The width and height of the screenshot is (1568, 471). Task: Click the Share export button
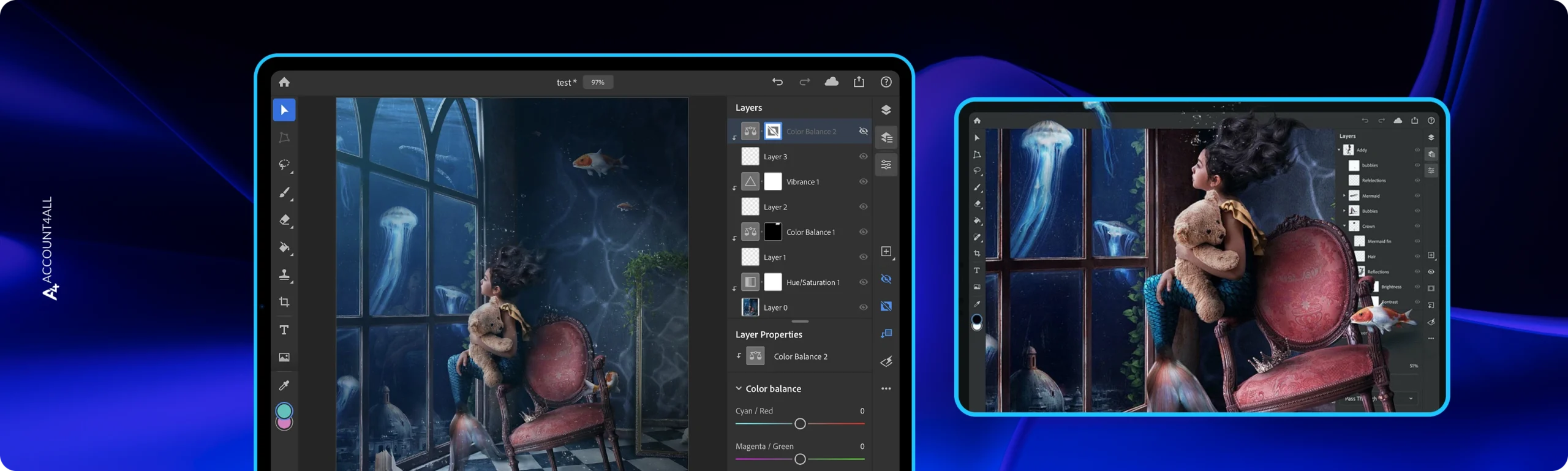click(859, 82)
